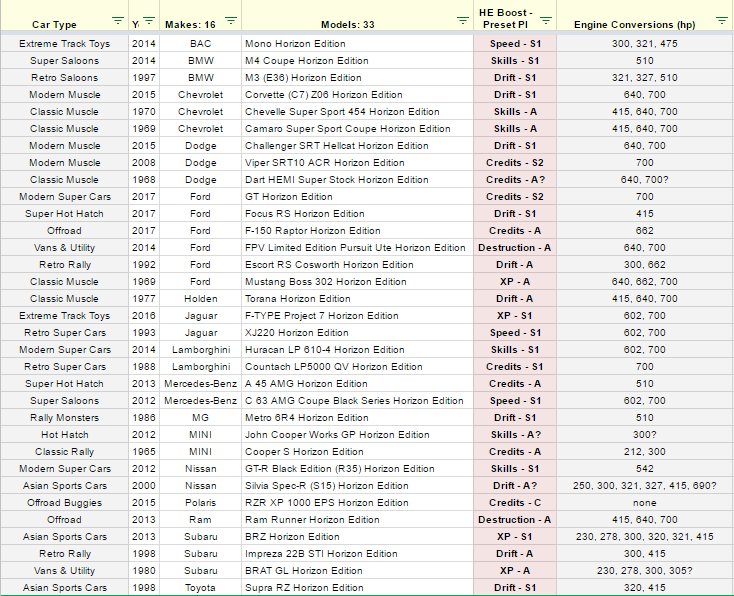Click the GT Horizon Edition cell
This screenshot has width=734, height=596.
tap(357, 197)
